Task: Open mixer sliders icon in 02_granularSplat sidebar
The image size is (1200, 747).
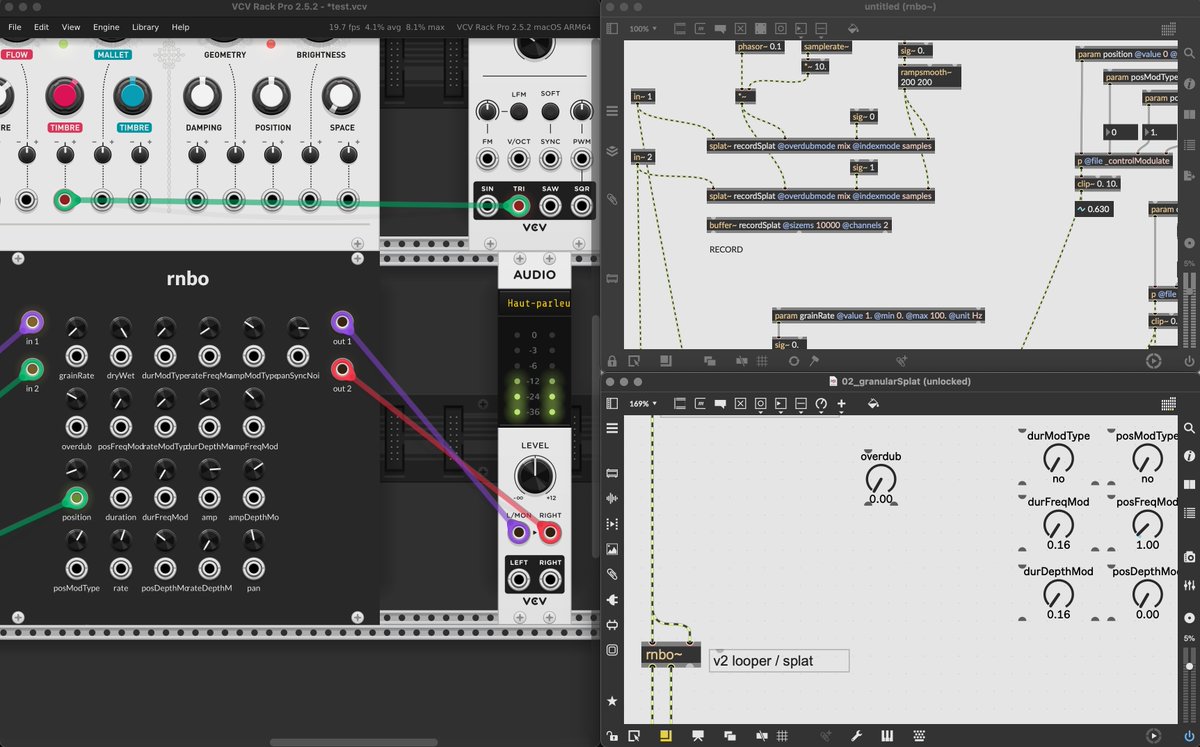Action: point(1188,585)
